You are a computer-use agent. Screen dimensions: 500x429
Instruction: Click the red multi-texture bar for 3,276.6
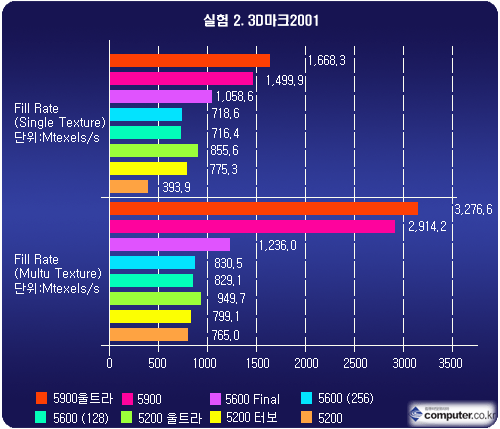tap(264, 209)
